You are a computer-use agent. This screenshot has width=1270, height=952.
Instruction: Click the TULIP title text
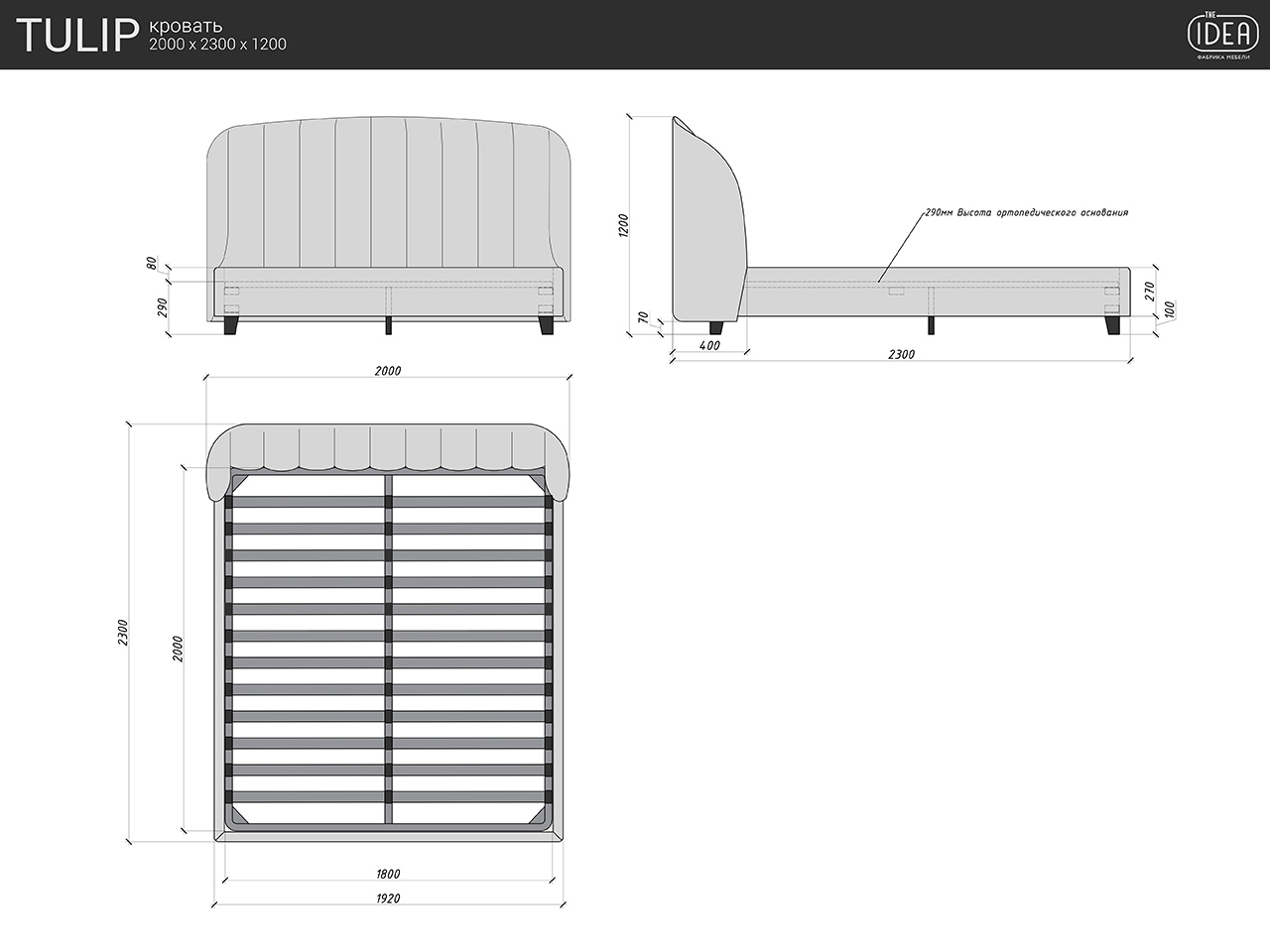(x=76, y=36)
